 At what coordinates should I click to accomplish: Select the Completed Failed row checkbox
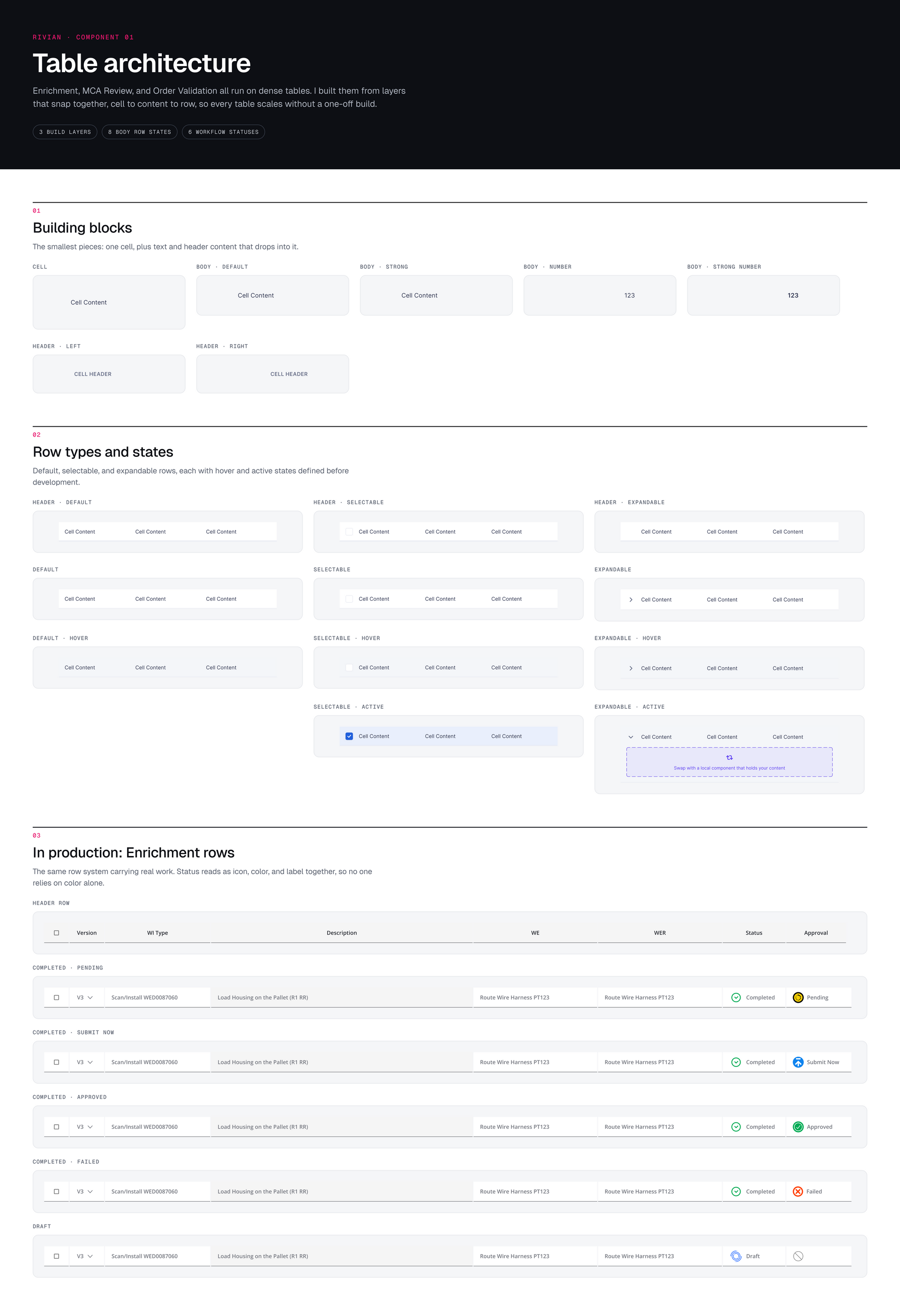click(x=57, y=1191)
